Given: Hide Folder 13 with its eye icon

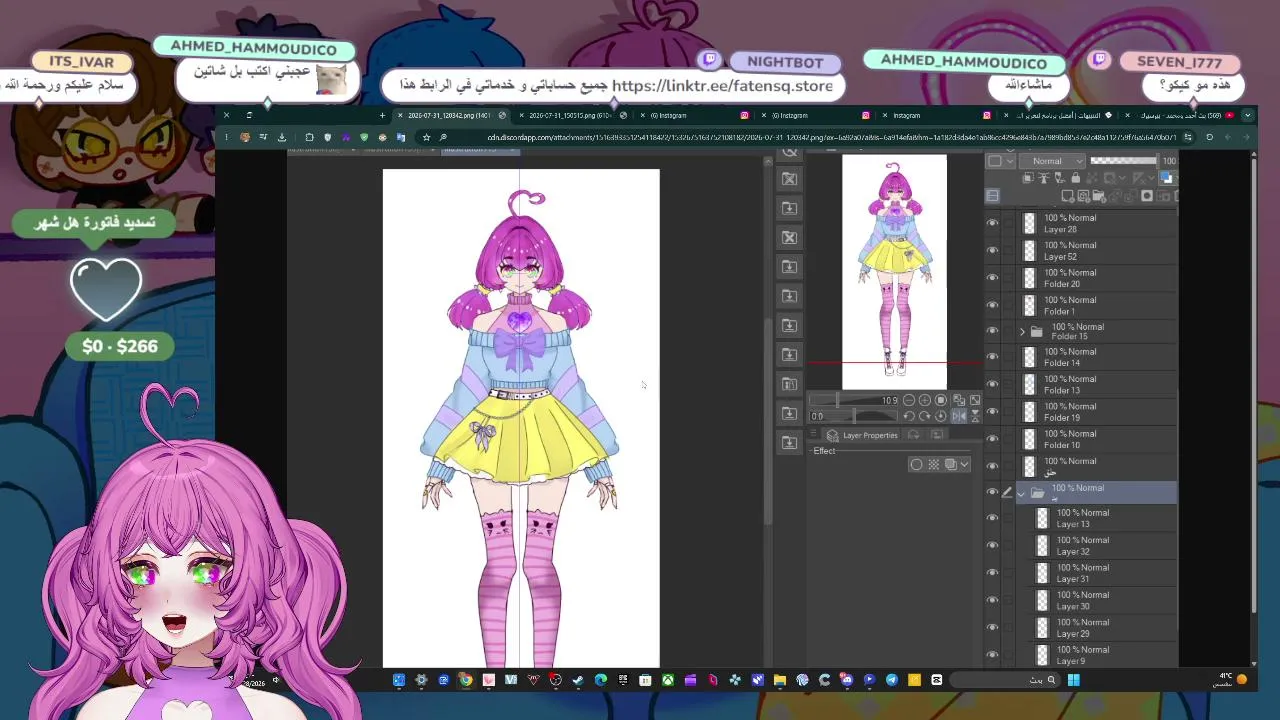Looking at the screenshot, I should coord(992,385).
